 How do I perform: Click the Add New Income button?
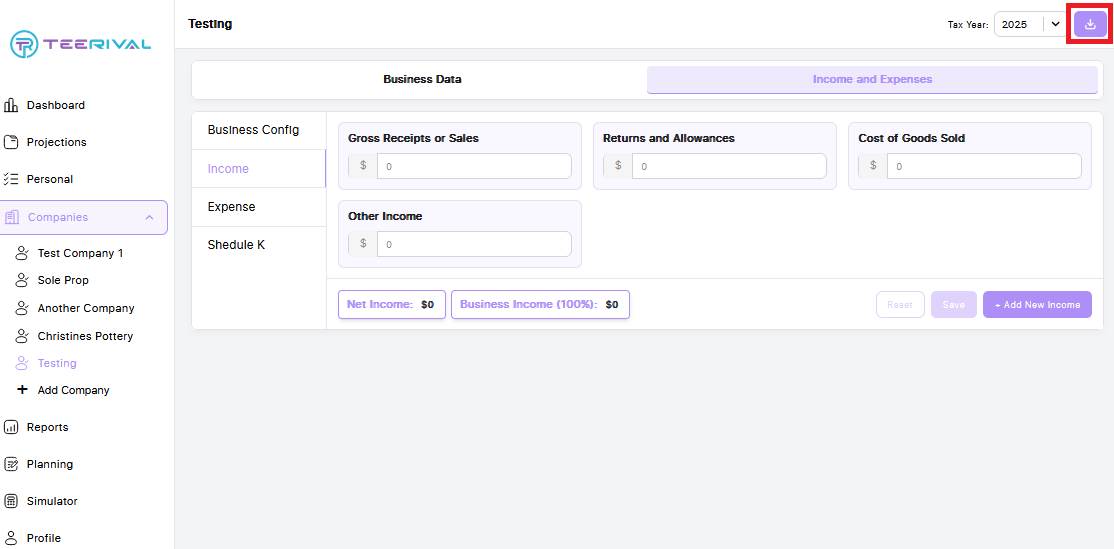click(1037, 305)
